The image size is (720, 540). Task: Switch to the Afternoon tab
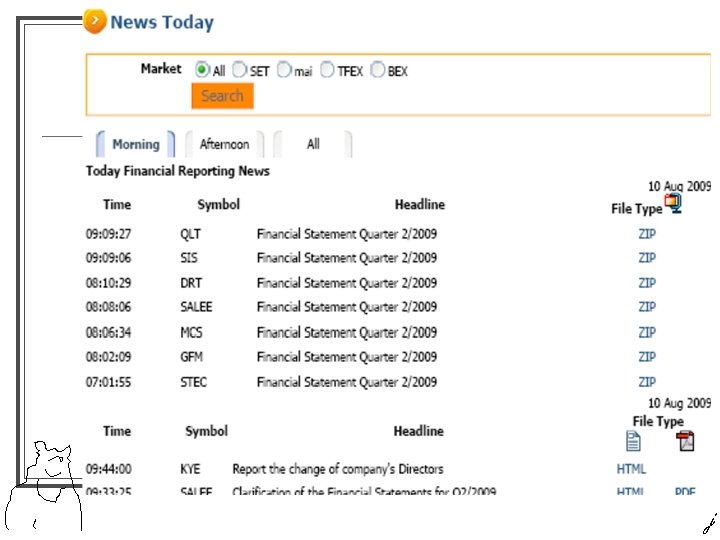pyautogui.click(x=224, y=144)
